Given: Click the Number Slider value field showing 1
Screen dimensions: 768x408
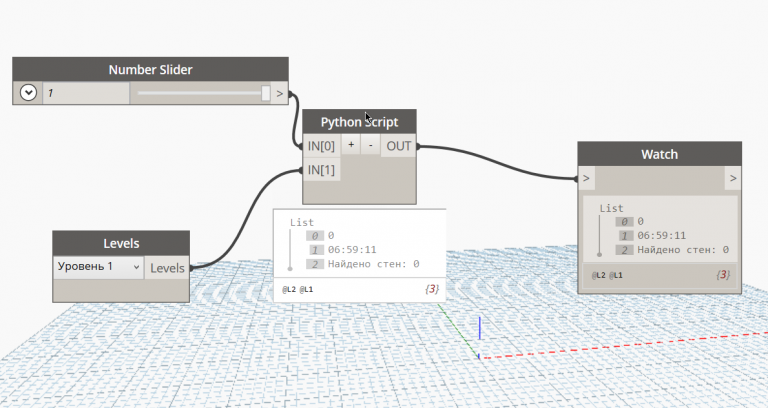Looking at the screenshot, I should [x=86, y=93].
